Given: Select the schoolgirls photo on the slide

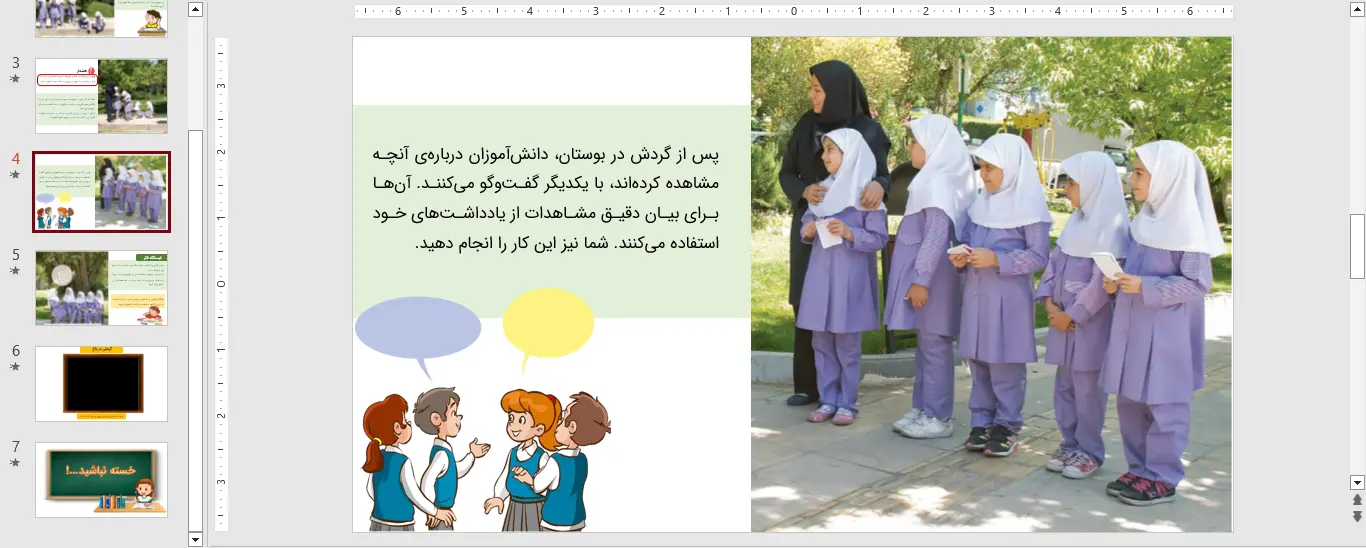Looking at the screenshot, I should [991, 284].
